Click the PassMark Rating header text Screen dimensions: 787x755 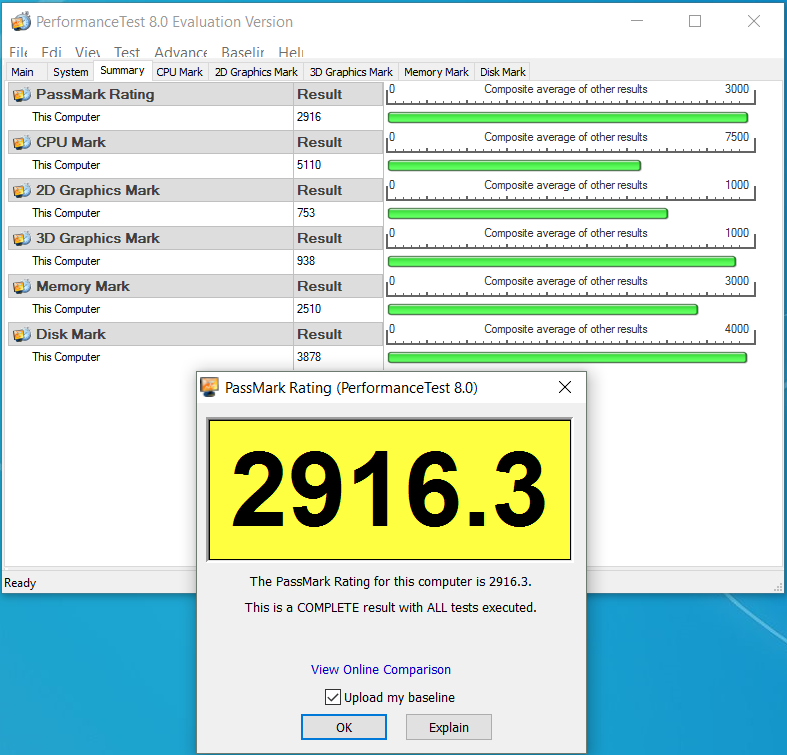(95, 94)
